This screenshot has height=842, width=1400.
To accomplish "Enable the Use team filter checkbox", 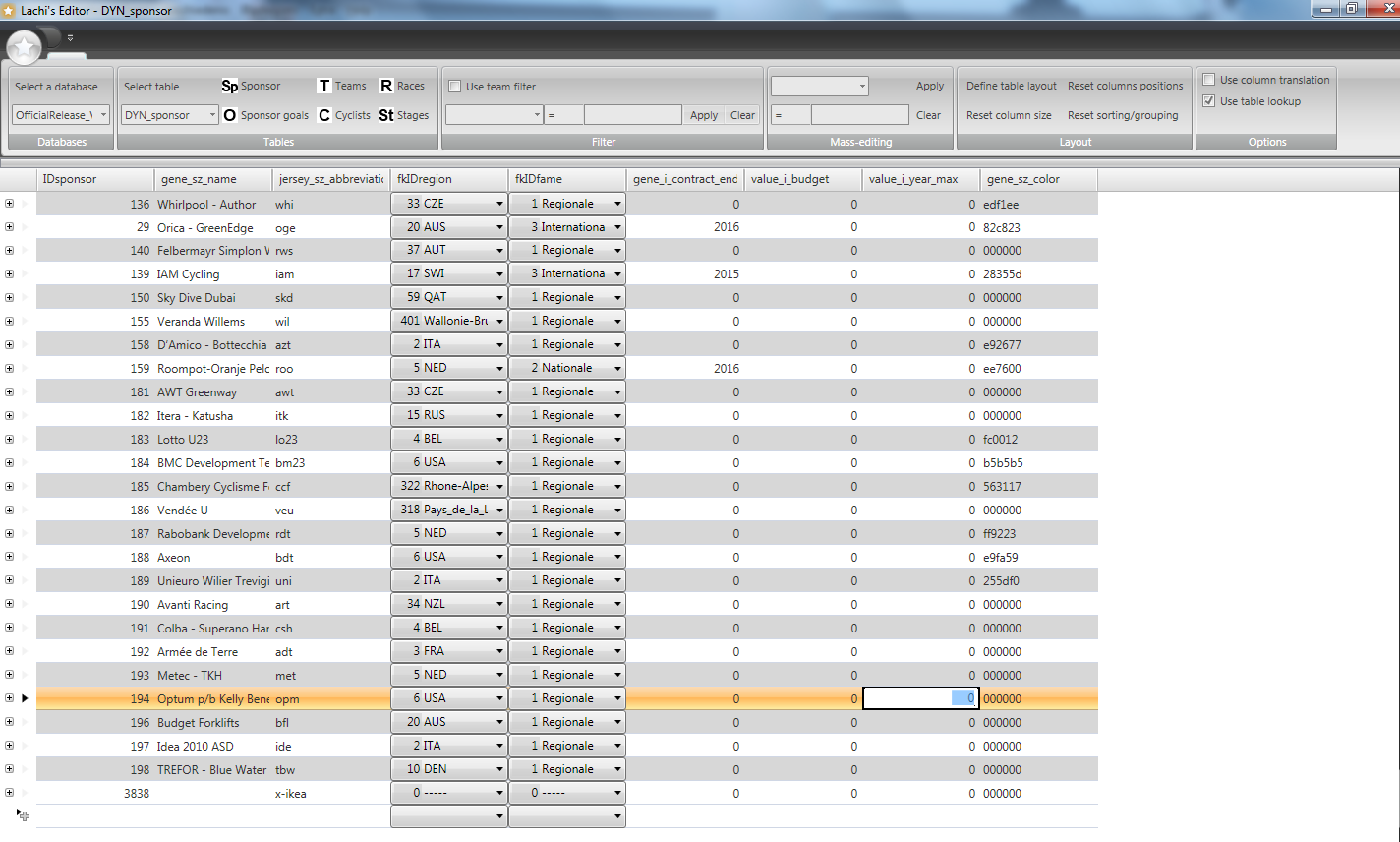I will pos(455,87).
